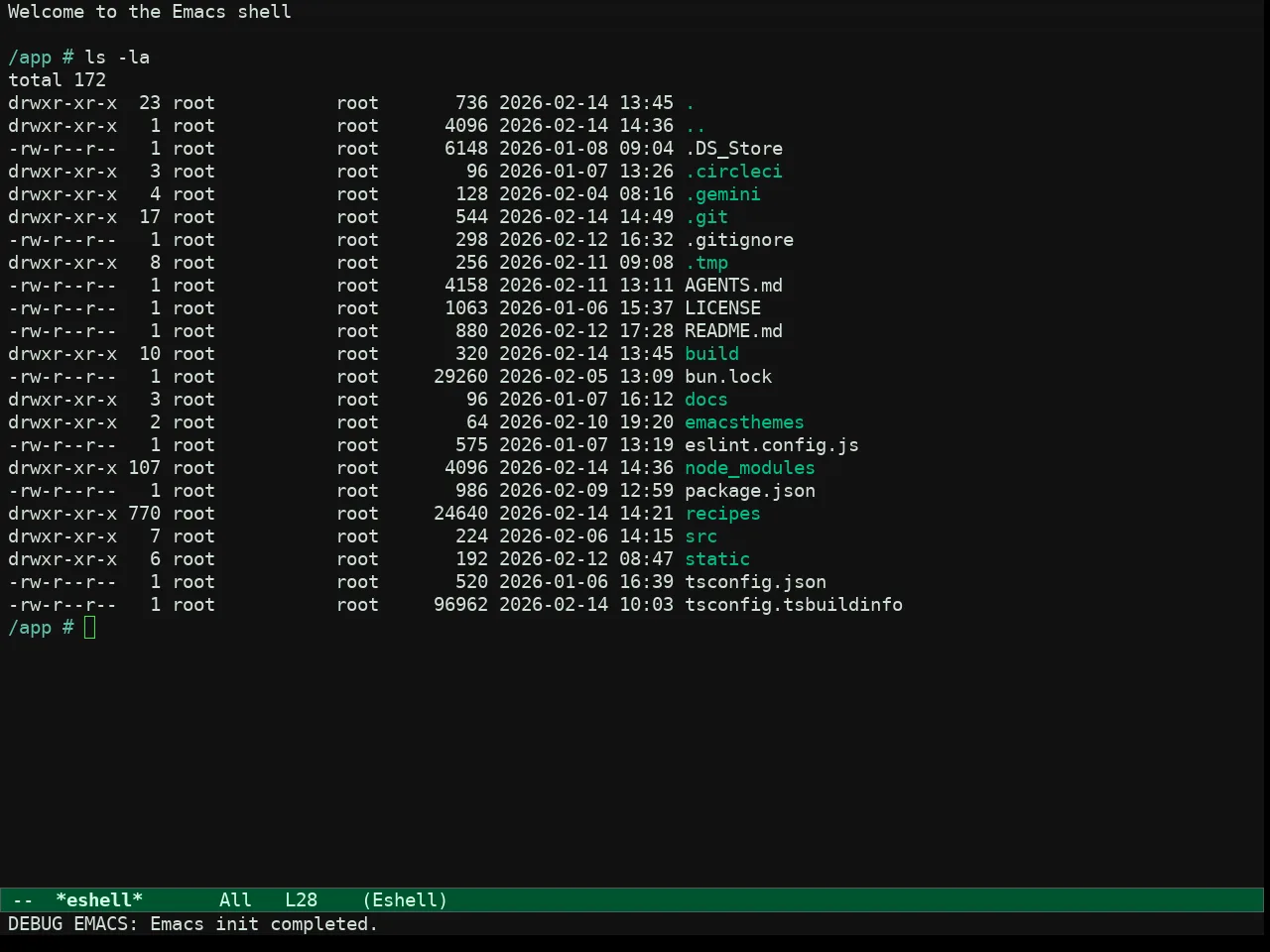
Task: Click the .git directory name
Action: (706, 217)
